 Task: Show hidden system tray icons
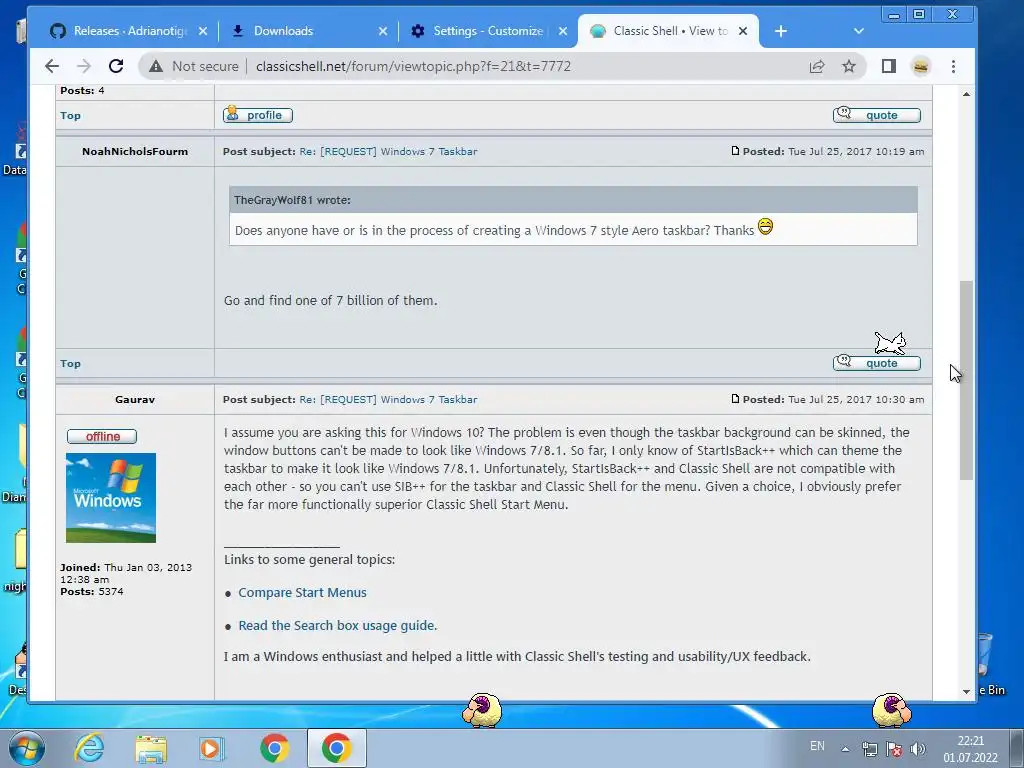[x=845, y=749]
